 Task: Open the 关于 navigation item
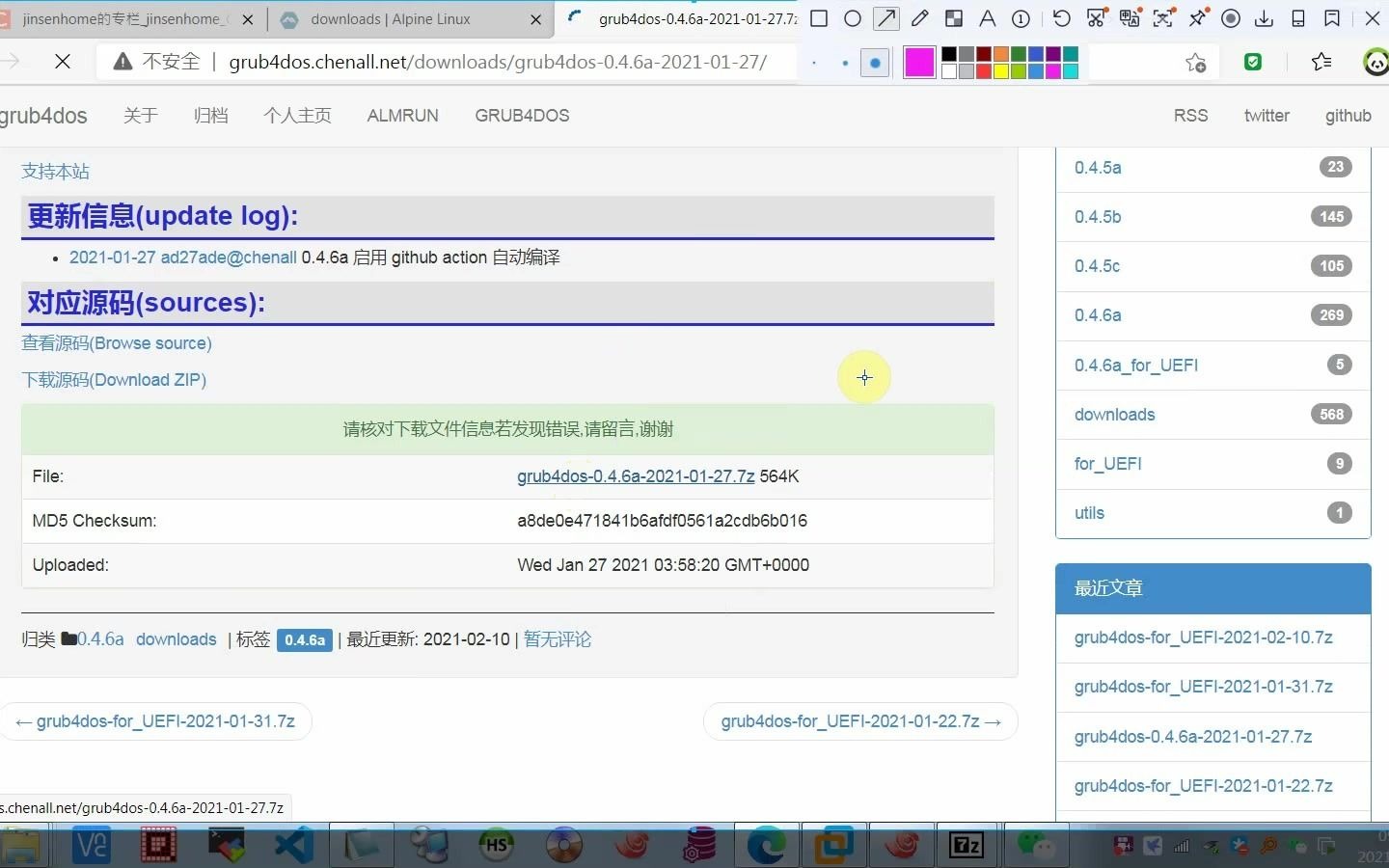[x=141, y=116]
